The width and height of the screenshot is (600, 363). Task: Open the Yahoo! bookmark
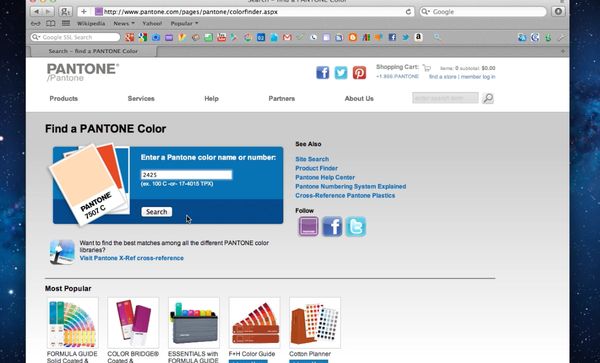152,23
